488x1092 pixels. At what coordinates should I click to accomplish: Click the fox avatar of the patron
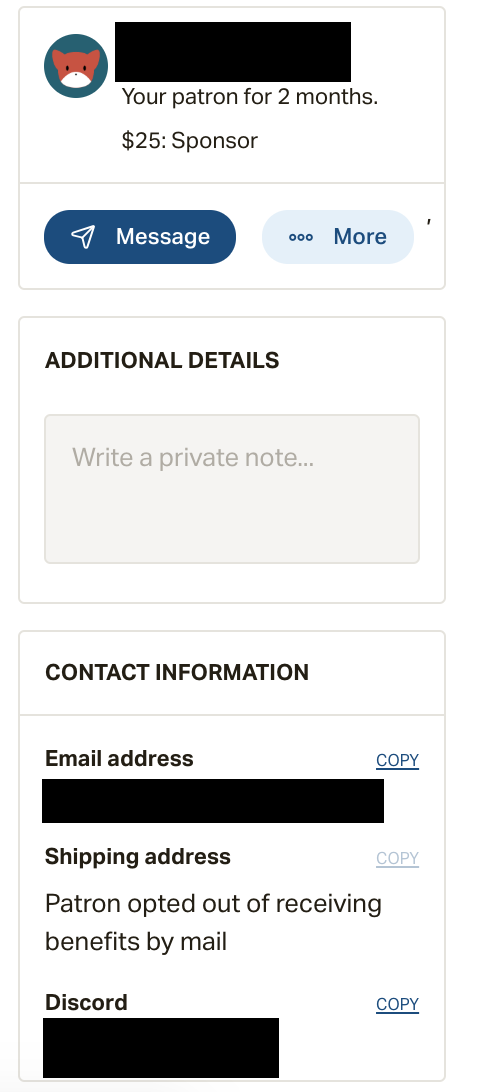click(x=76, y=65)
